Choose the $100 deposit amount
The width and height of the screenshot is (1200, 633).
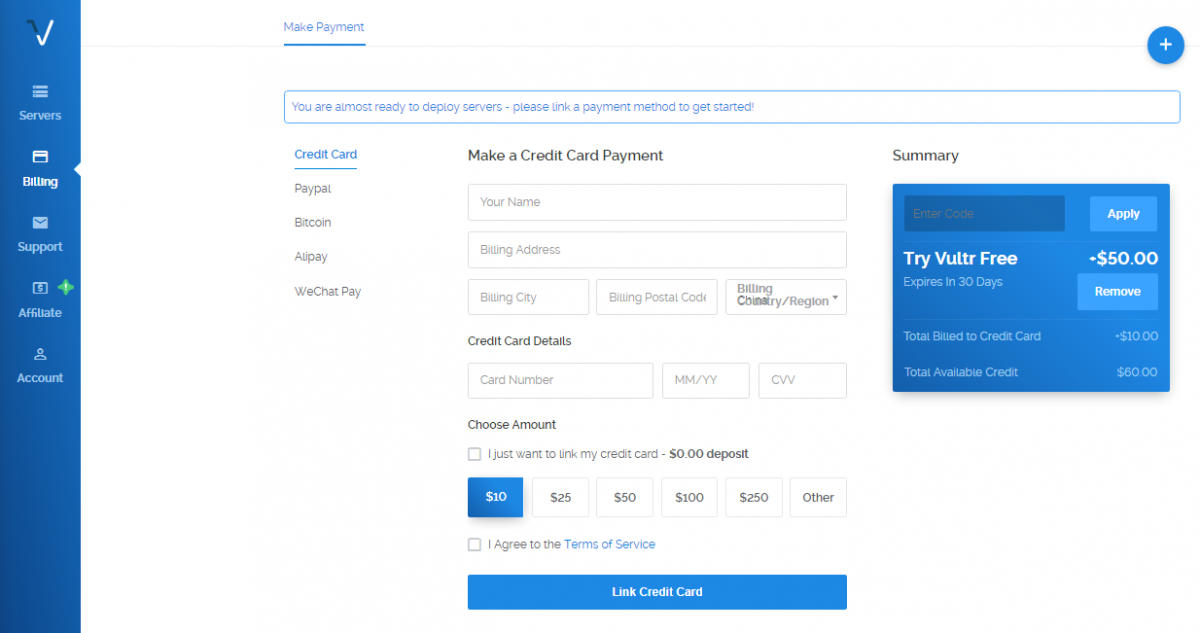point(689,497)
